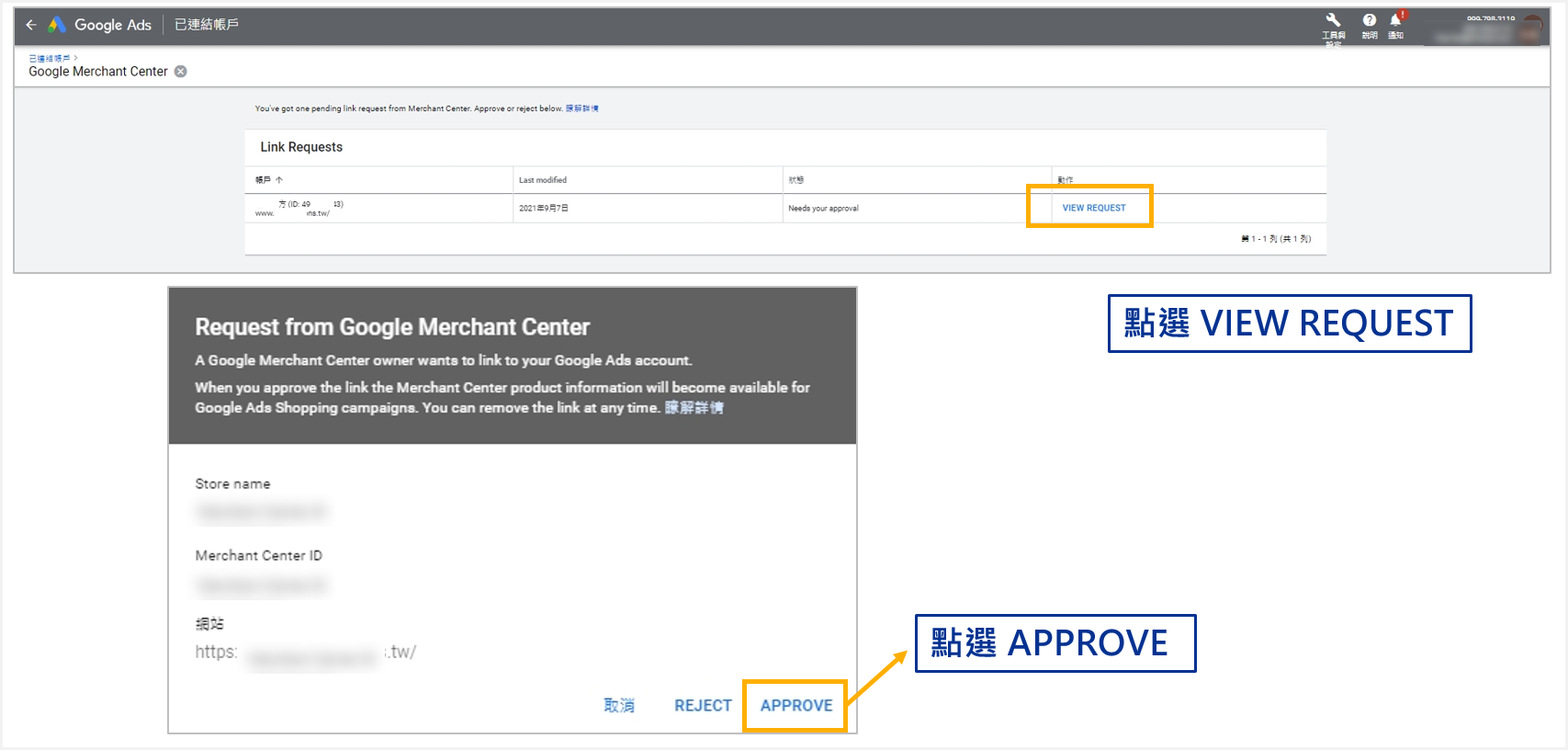The height and width of the screenshot is (750, 1568).
Task: Click 取消 to cancel the dialog
Action: (x=619, y=706)
